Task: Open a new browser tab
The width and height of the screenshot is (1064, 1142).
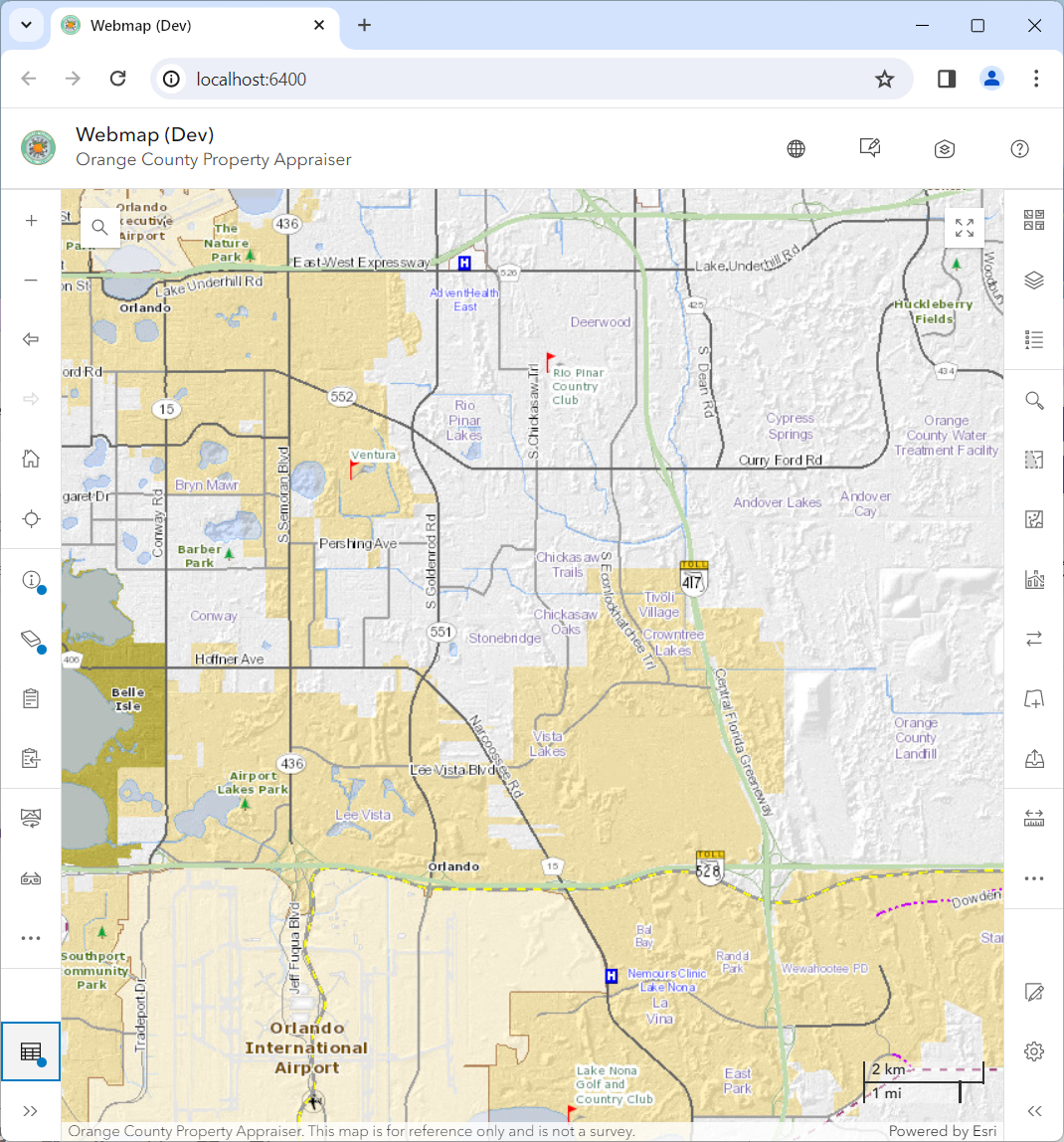Action: coord(364,25)
